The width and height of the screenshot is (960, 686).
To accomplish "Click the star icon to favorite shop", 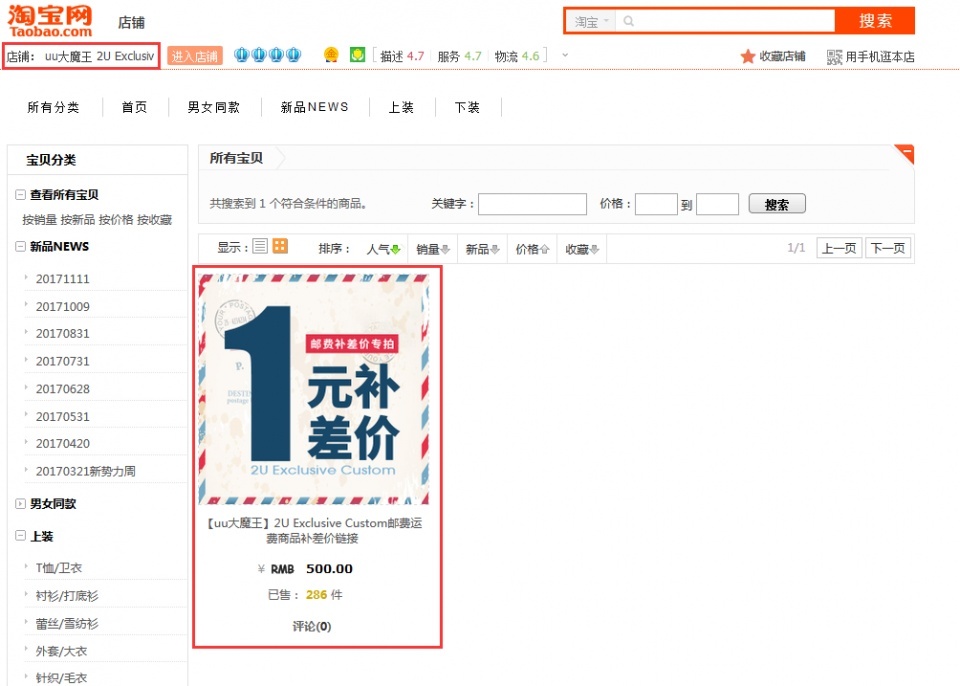I will click(747, 57).
